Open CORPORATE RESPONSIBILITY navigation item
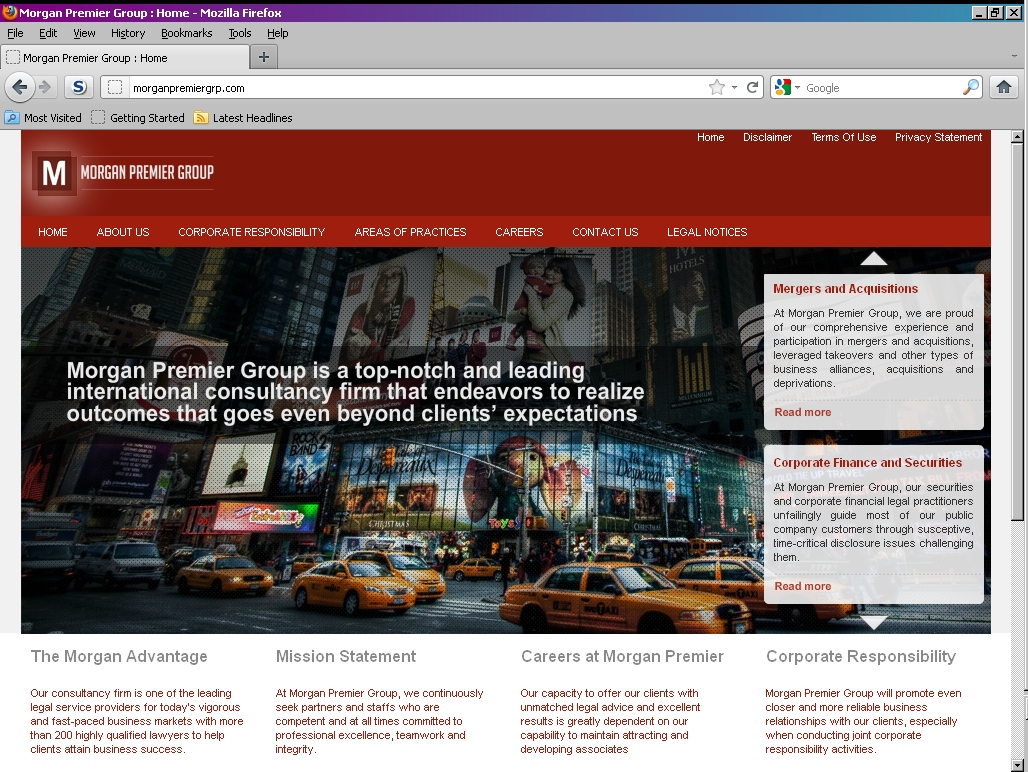Screen dimensions: 1028x772 click(252, 232)
